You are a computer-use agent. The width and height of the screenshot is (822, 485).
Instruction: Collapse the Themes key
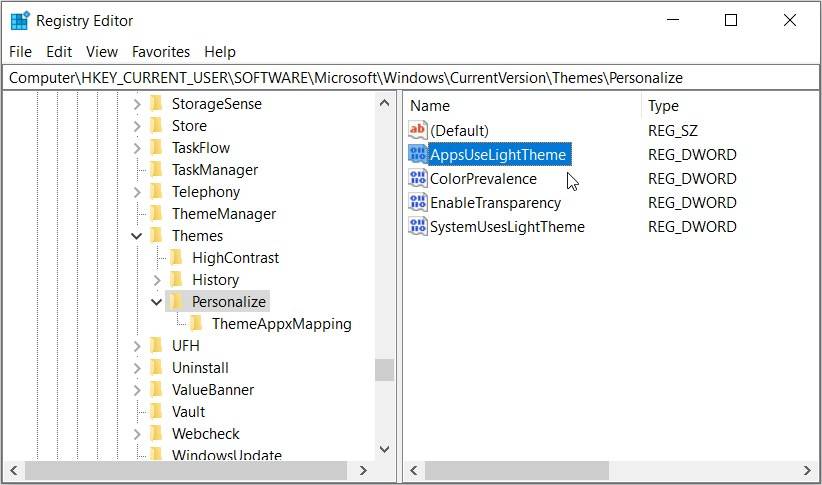pos(137,236)
